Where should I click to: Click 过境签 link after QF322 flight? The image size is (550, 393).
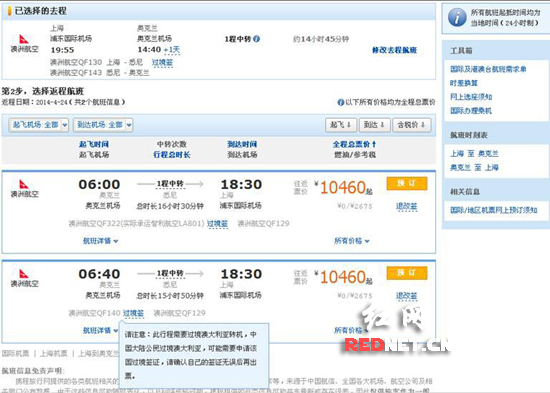point(217,224)
